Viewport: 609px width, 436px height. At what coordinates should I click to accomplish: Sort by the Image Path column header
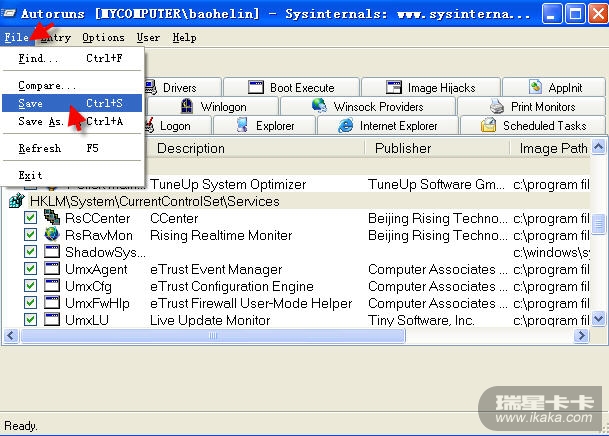(x=550, y=148)
